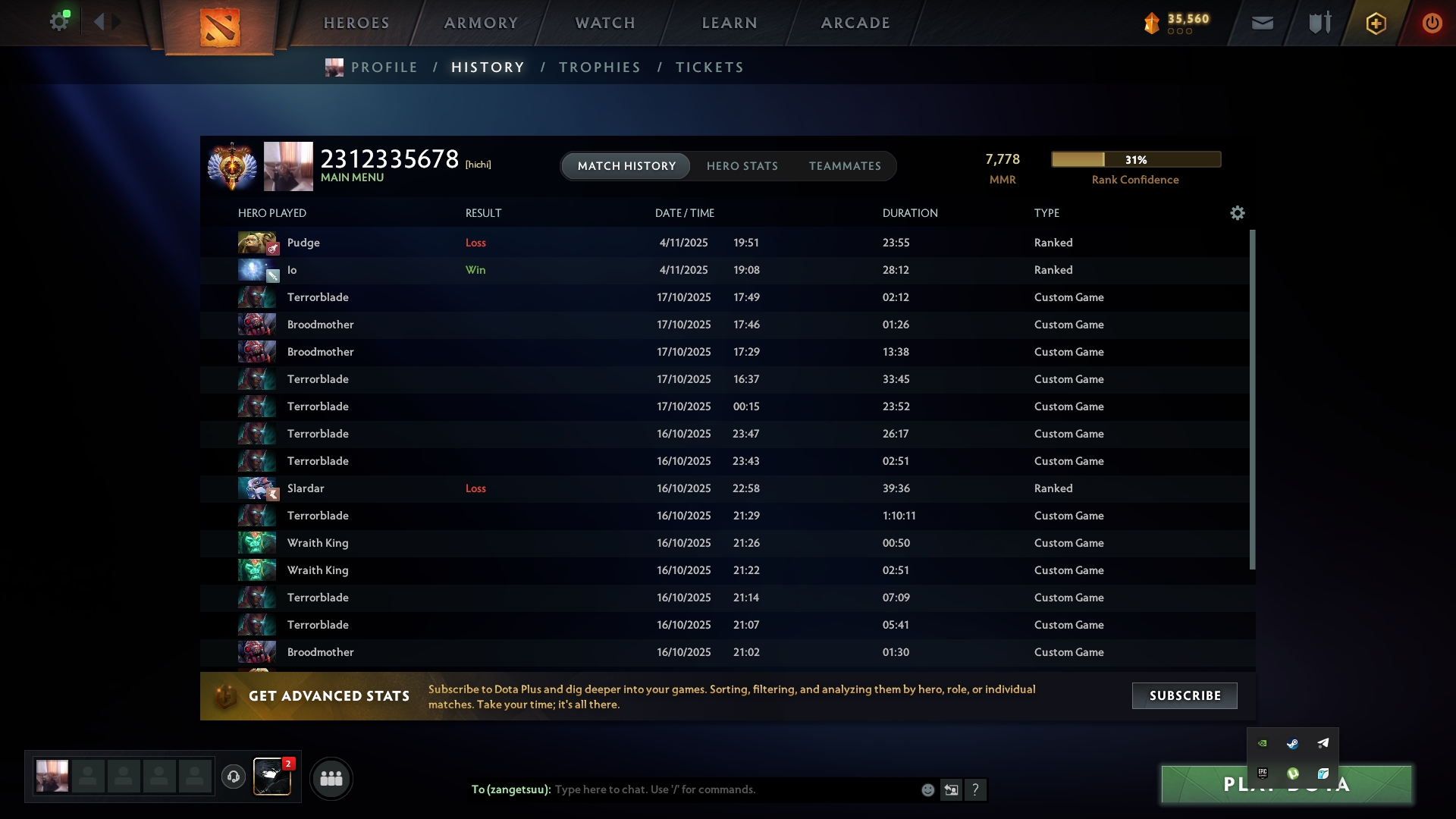Open the Dota 2 settings gear
The width and height of the screenshot is (1456, 819).
(x=58, y=22)
